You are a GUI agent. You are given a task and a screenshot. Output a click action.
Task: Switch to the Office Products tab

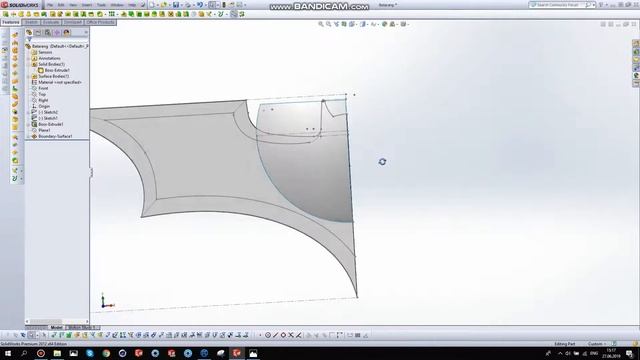[x=100, y=22]
